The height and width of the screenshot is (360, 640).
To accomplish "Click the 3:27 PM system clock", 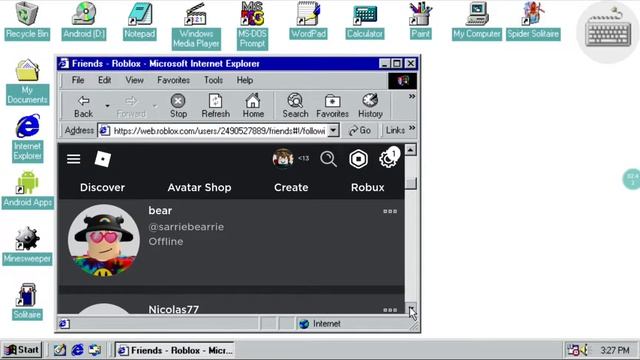I will click(x=615, y=350).
